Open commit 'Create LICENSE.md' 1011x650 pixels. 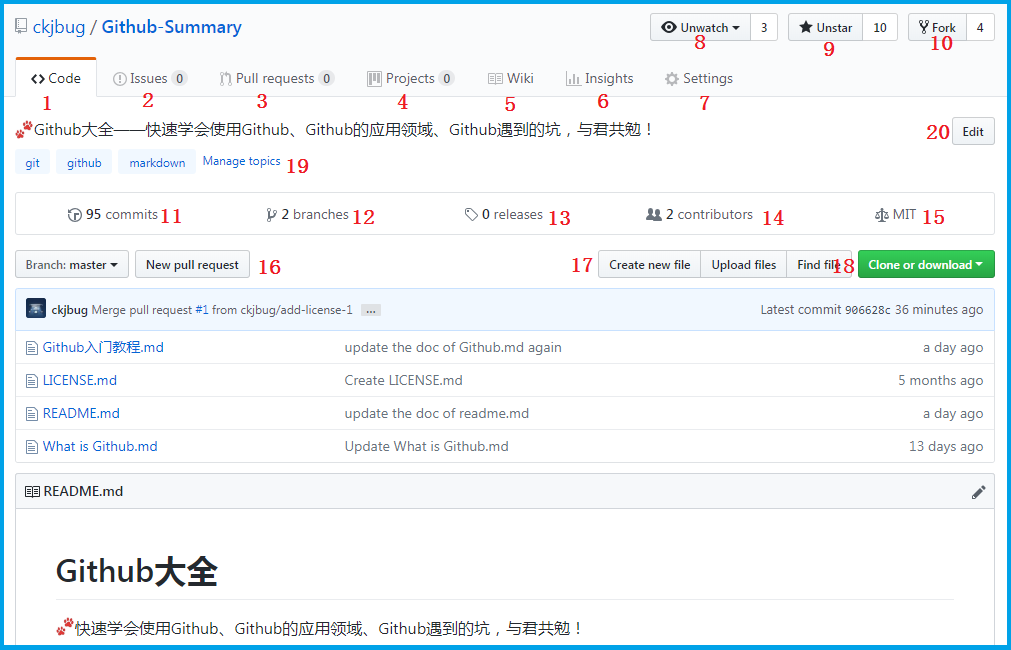[404, 380]
